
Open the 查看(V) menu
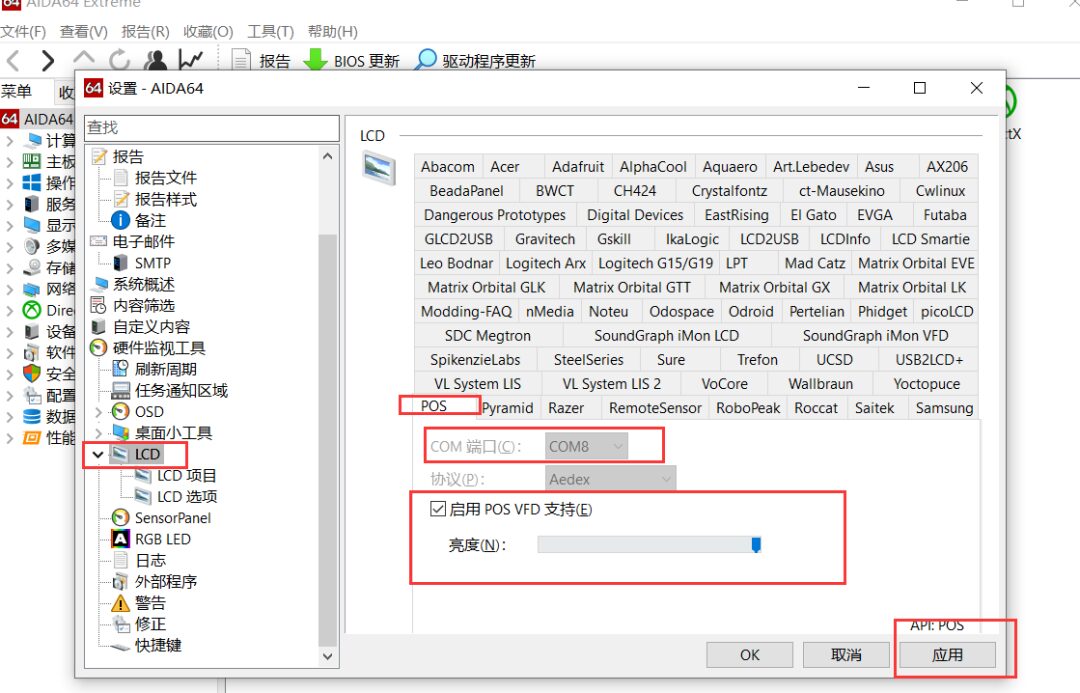(x=83, y=32)
